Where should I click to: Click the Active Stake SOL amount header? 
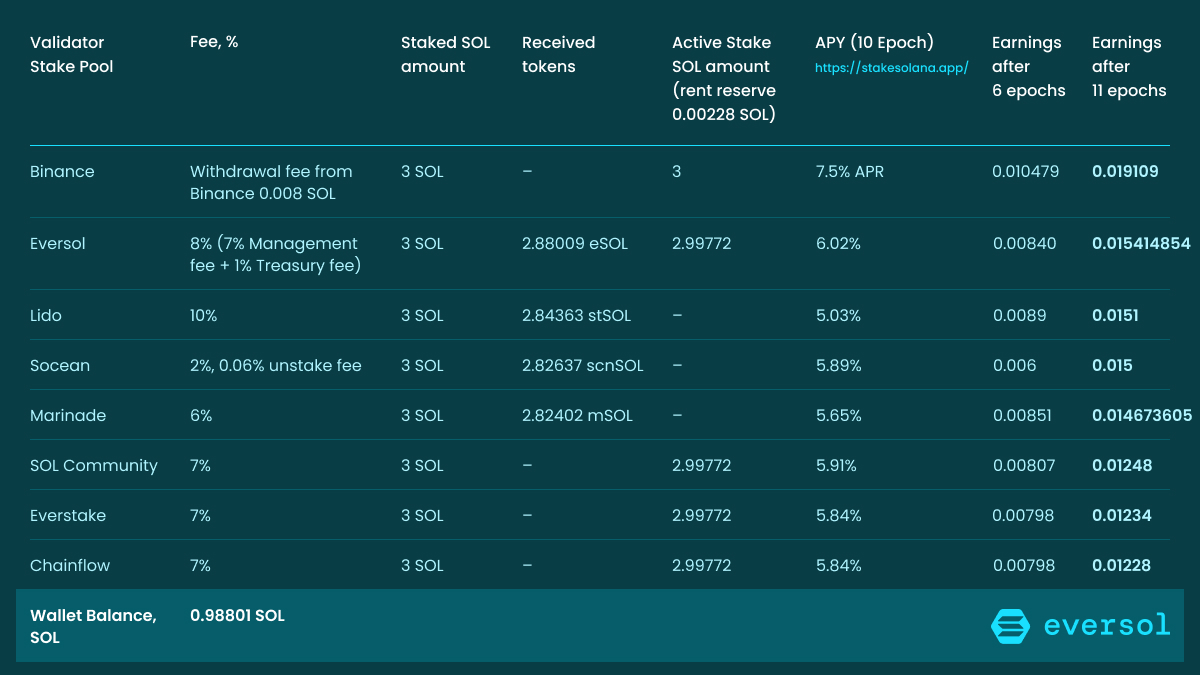[724, 79]
